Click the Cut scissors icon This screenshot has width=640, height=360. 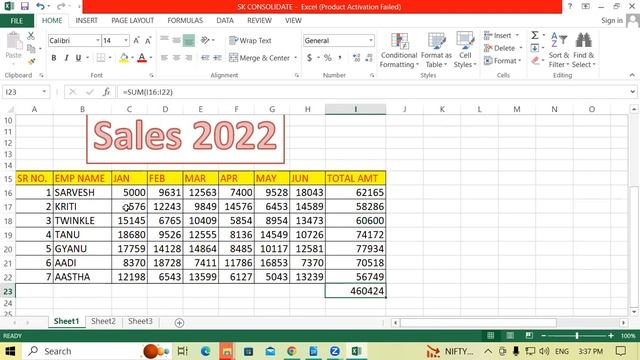pyautogui.click(x=31, y=36)
